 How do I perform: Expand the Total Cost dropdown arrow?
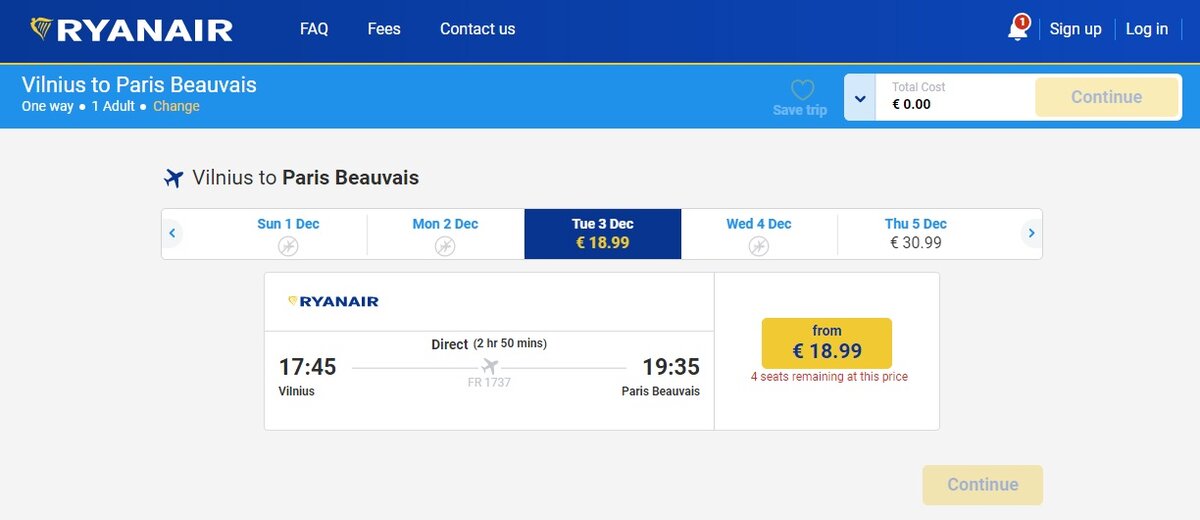click(860, 98)
